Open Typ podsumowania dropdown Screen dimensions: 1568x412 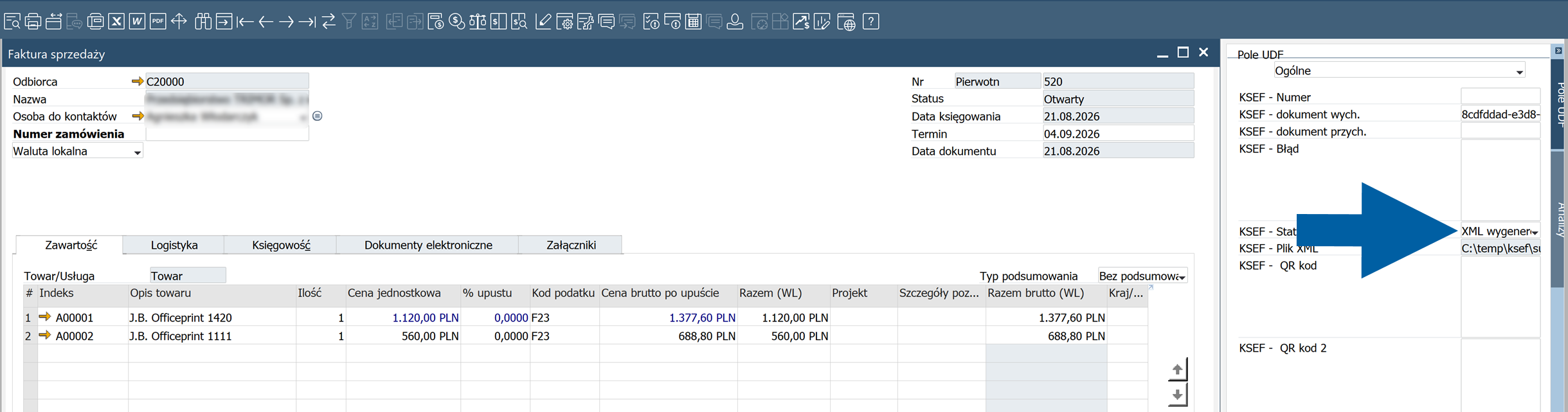click(1182, 277)
